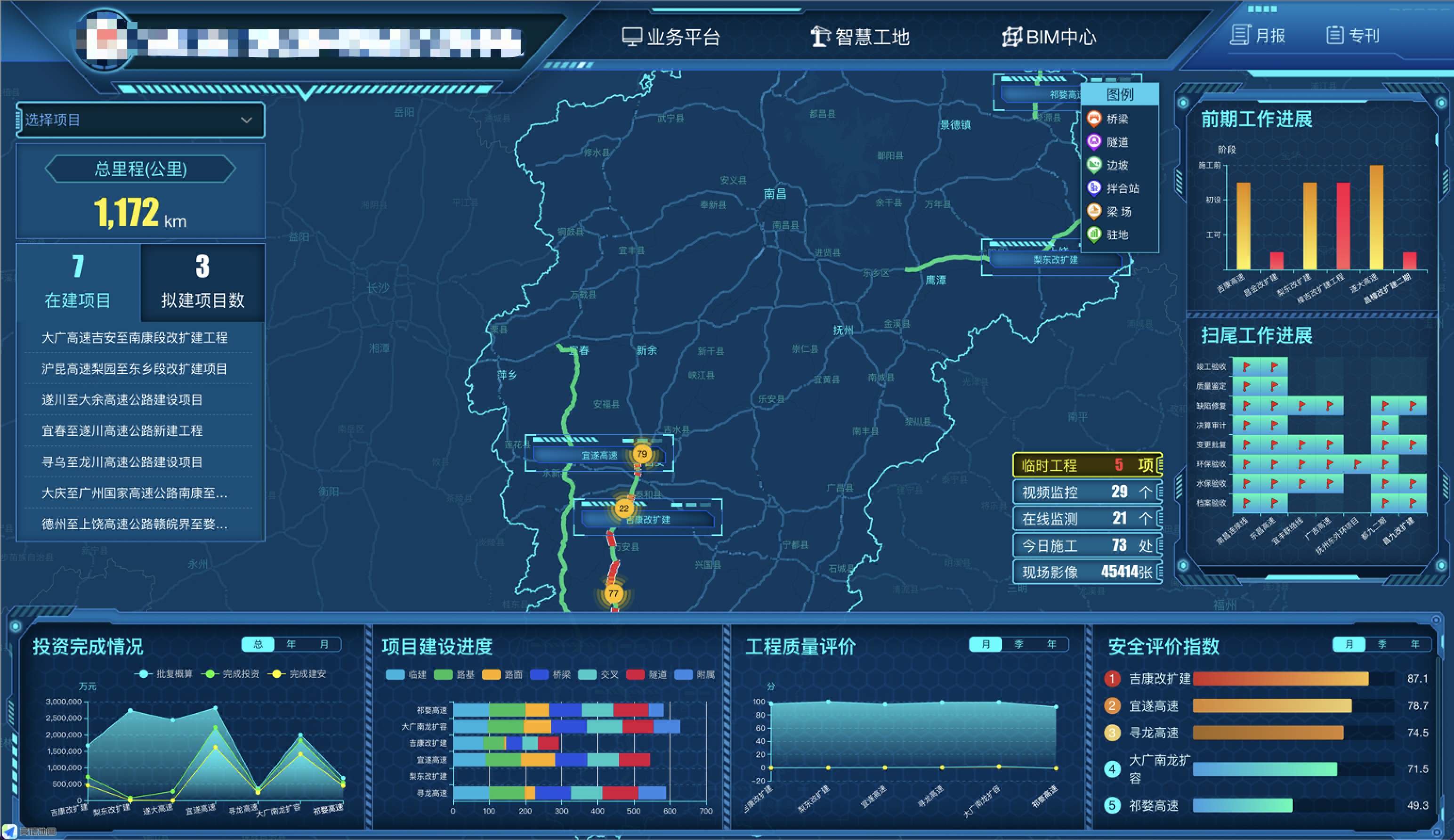Image resolution: width=1454 pixels, height=840 pixels.
Task: Open the 选择项目 dropdown
Action: click(x=141, y=120)
